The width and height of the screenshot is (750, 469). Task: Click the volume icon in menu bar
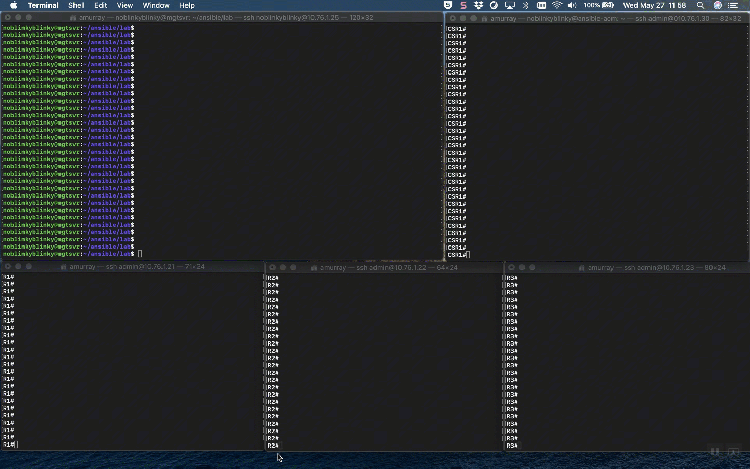pos(572,5)
